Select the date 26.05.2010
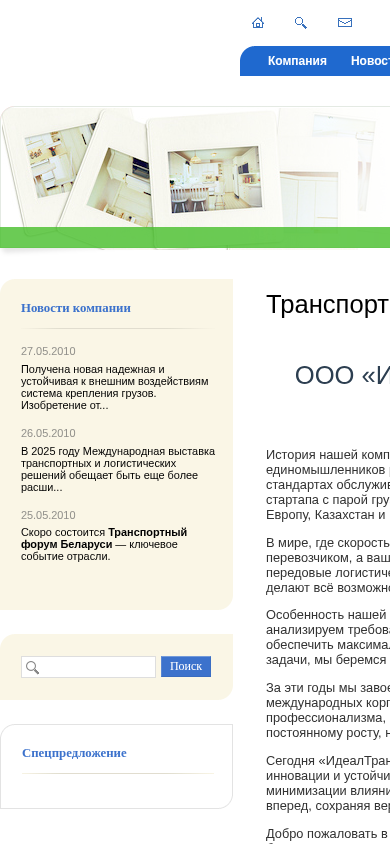The width and height of the screenshot is (390, 844). (48, 433)
